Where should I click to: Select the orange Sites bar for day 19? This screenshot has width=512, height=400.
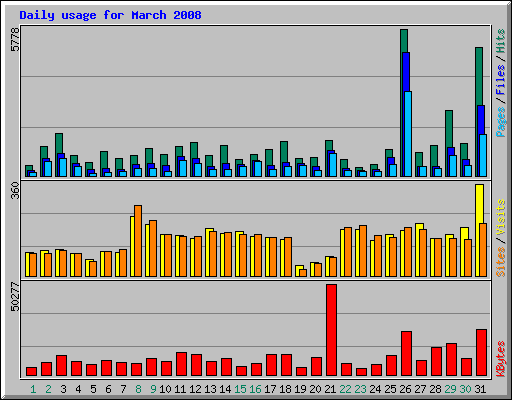[x=303, y=273]
